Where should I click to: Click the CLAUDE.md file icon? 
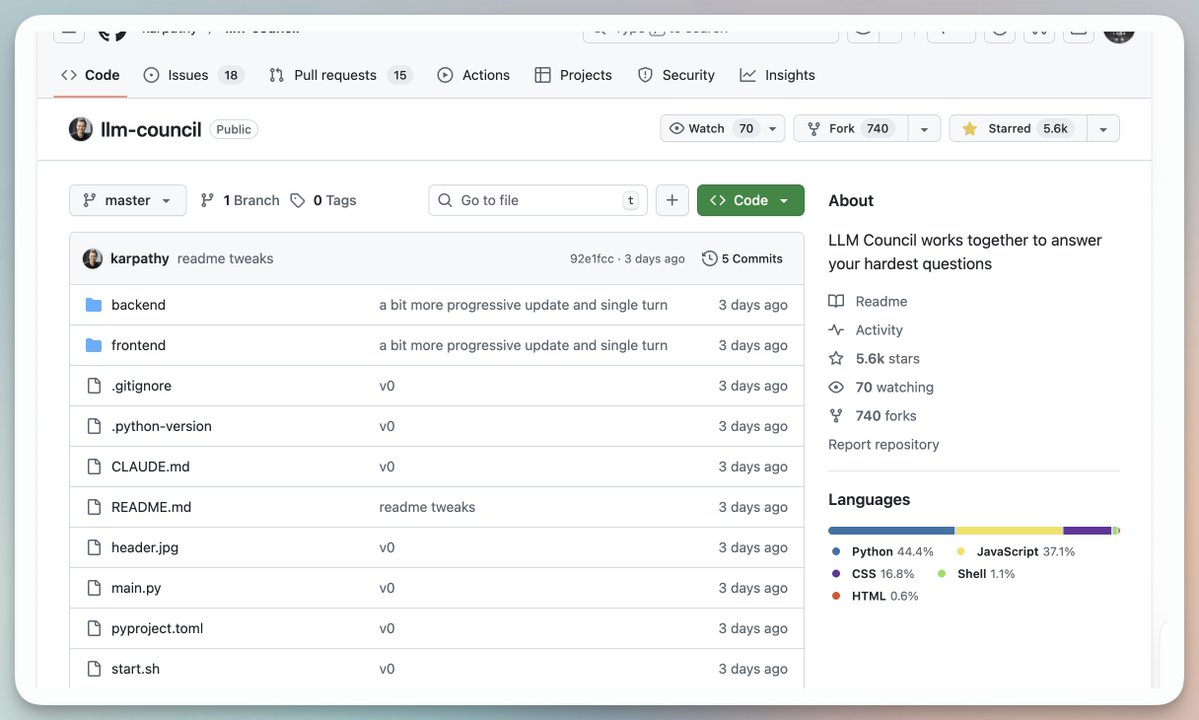94,467
